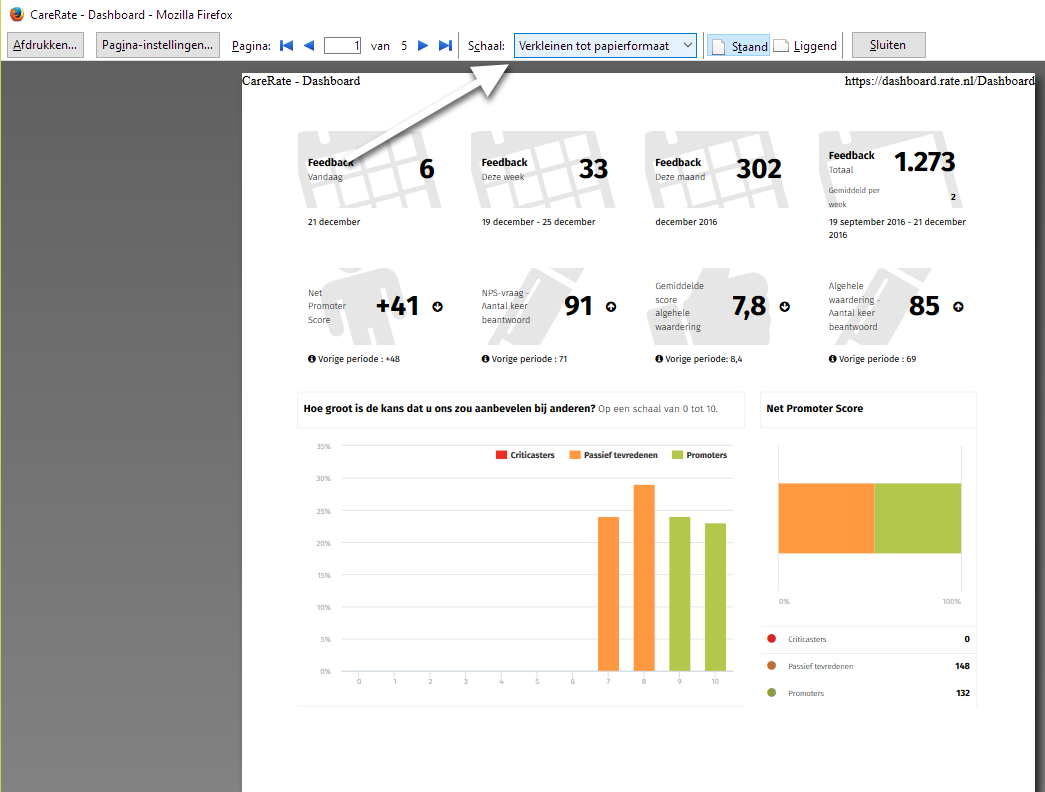
Task: Click the 21 december date label
Action: tap(334, 222)
